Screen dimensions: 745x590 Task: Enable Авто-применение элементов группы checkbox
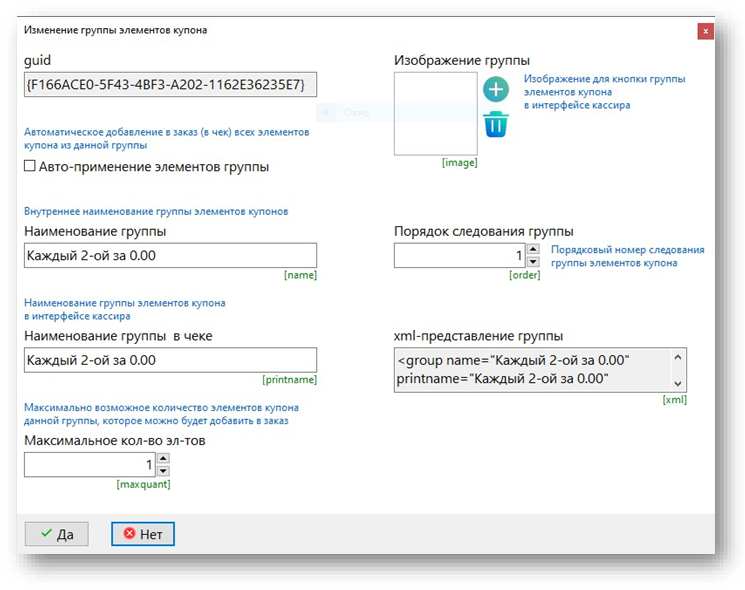(x=30, y=167)
